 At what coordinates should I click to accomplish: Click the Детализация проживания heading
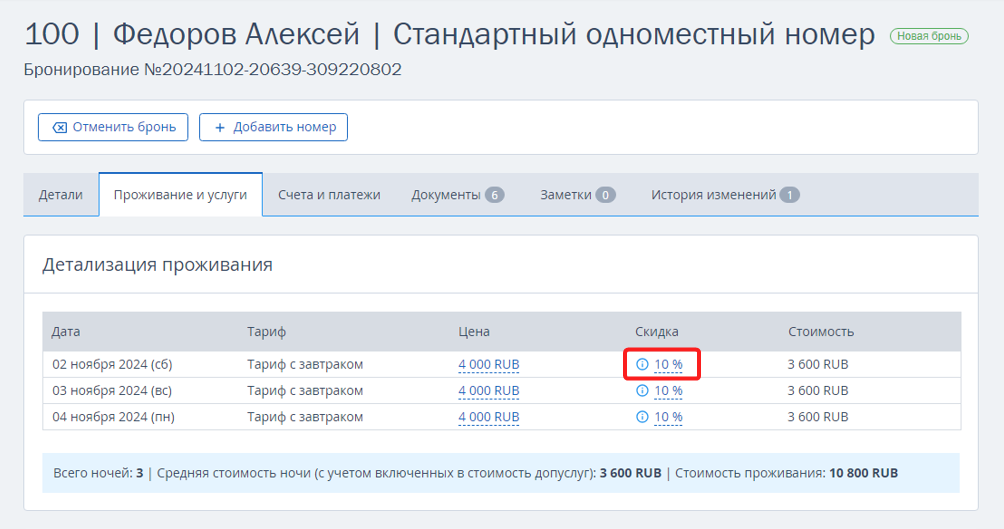[158, 264]
